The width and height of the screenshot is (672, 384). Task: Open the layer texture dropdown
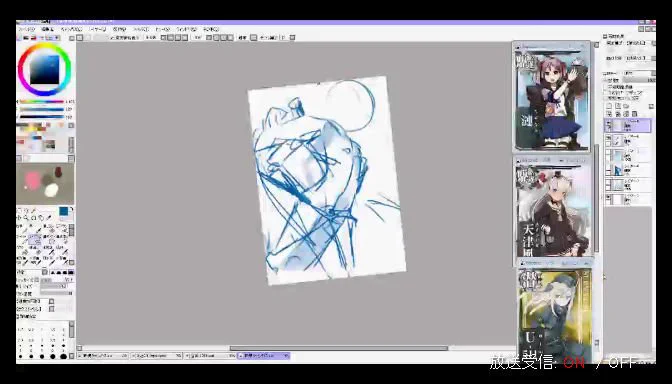click(641, 43)
